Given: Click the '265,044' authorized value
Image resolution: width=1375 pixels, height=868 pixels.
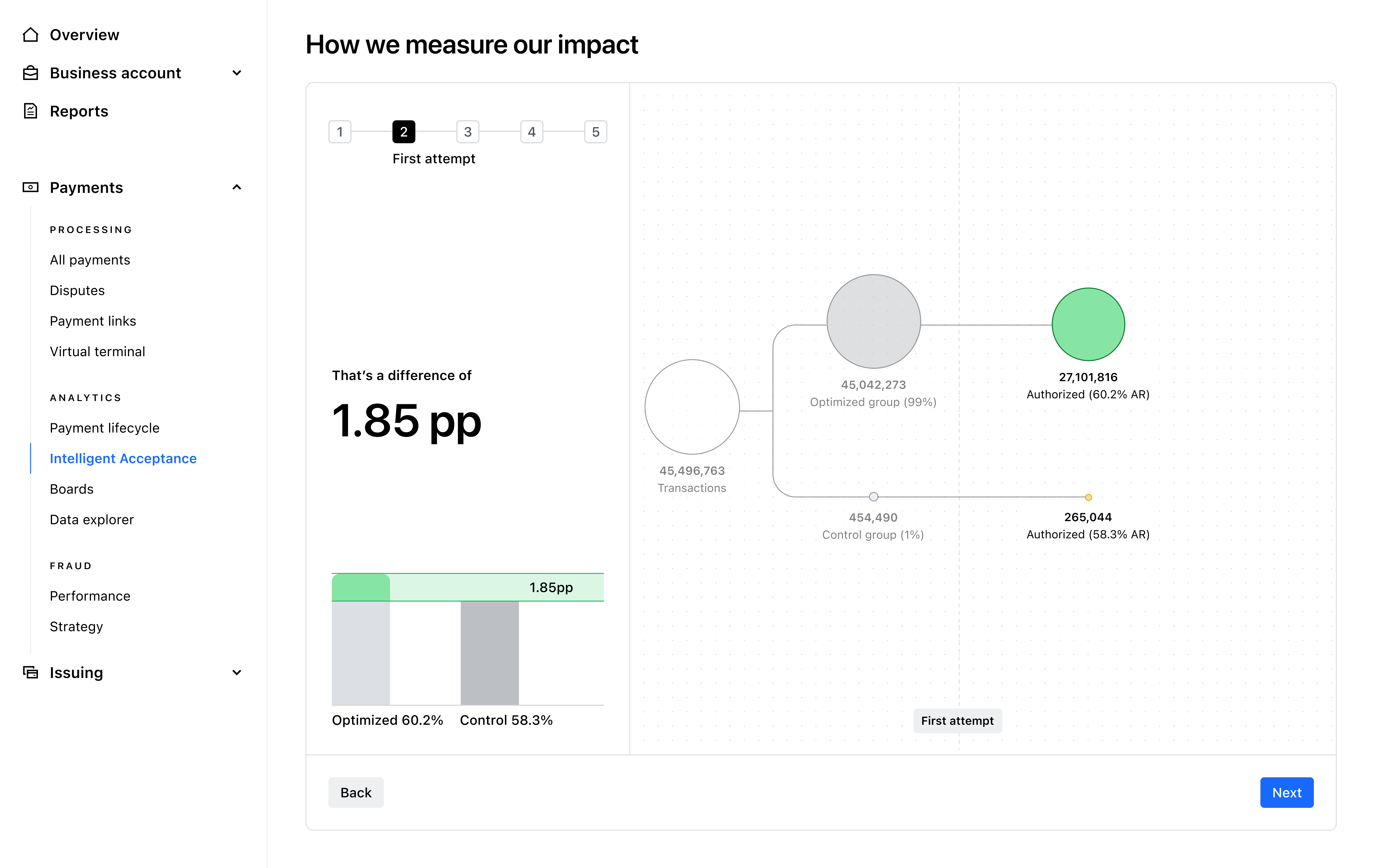Looking at the screenshot, I should 1088,517.
